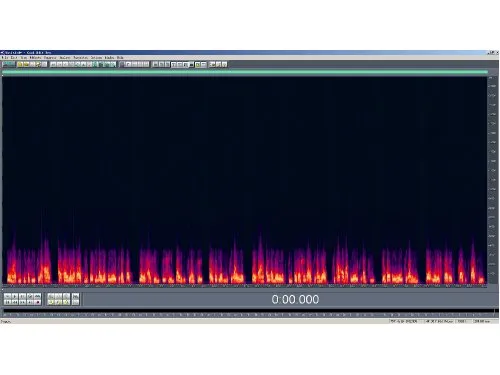
Task: Open the Help menu
Action: [120, 58]
